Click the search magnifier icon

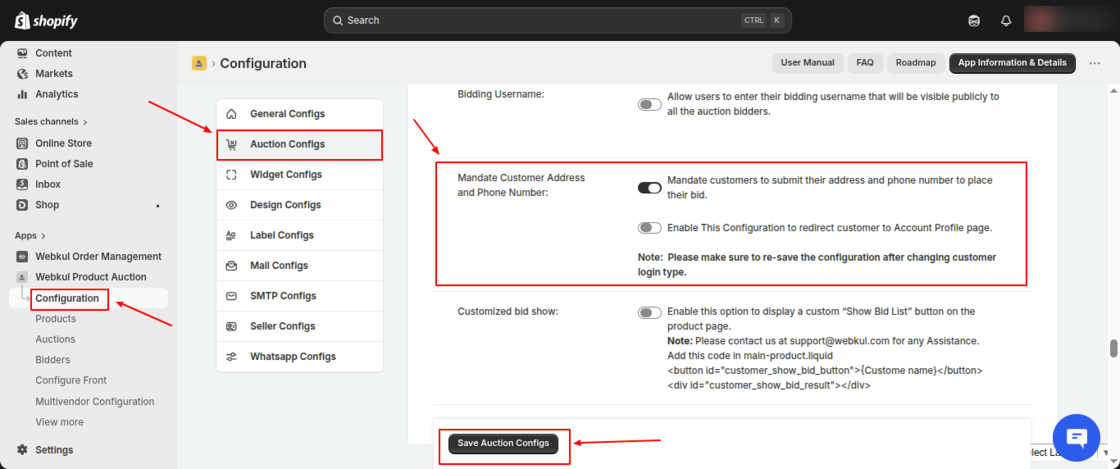pos(338,21)
